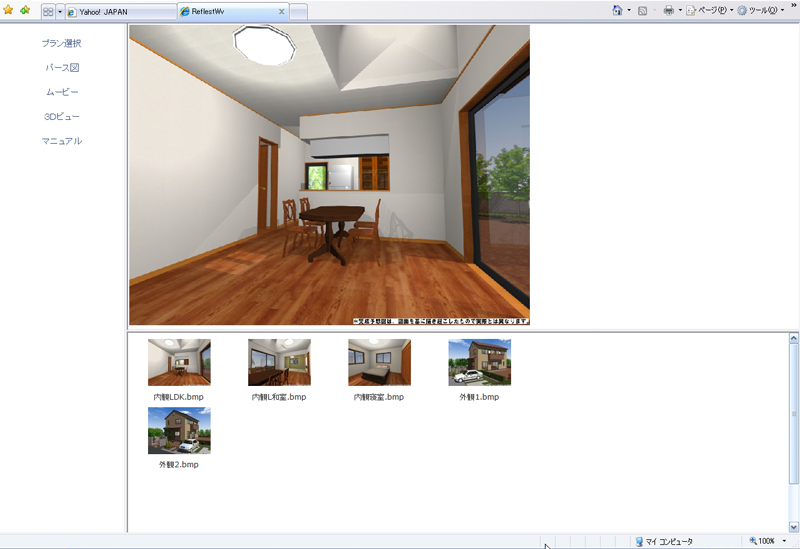Select the 外観1.bmp house thumbnail
800x549 pixels.
pyautogui.click(x=479, y=362)
